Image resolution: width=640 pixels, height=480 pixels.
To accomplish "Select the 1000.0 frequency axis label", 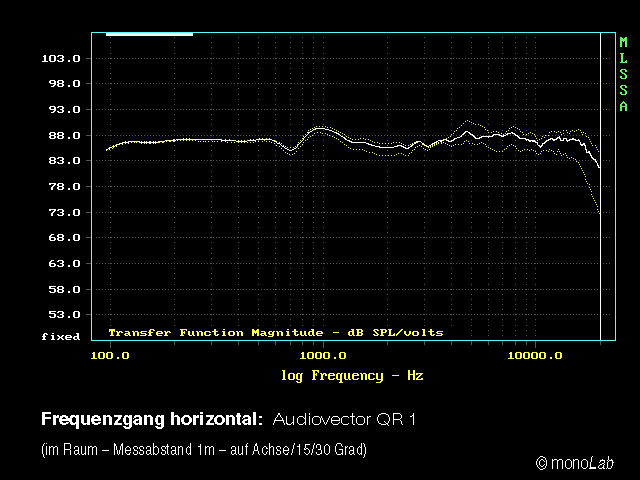I will coord(323,356).
